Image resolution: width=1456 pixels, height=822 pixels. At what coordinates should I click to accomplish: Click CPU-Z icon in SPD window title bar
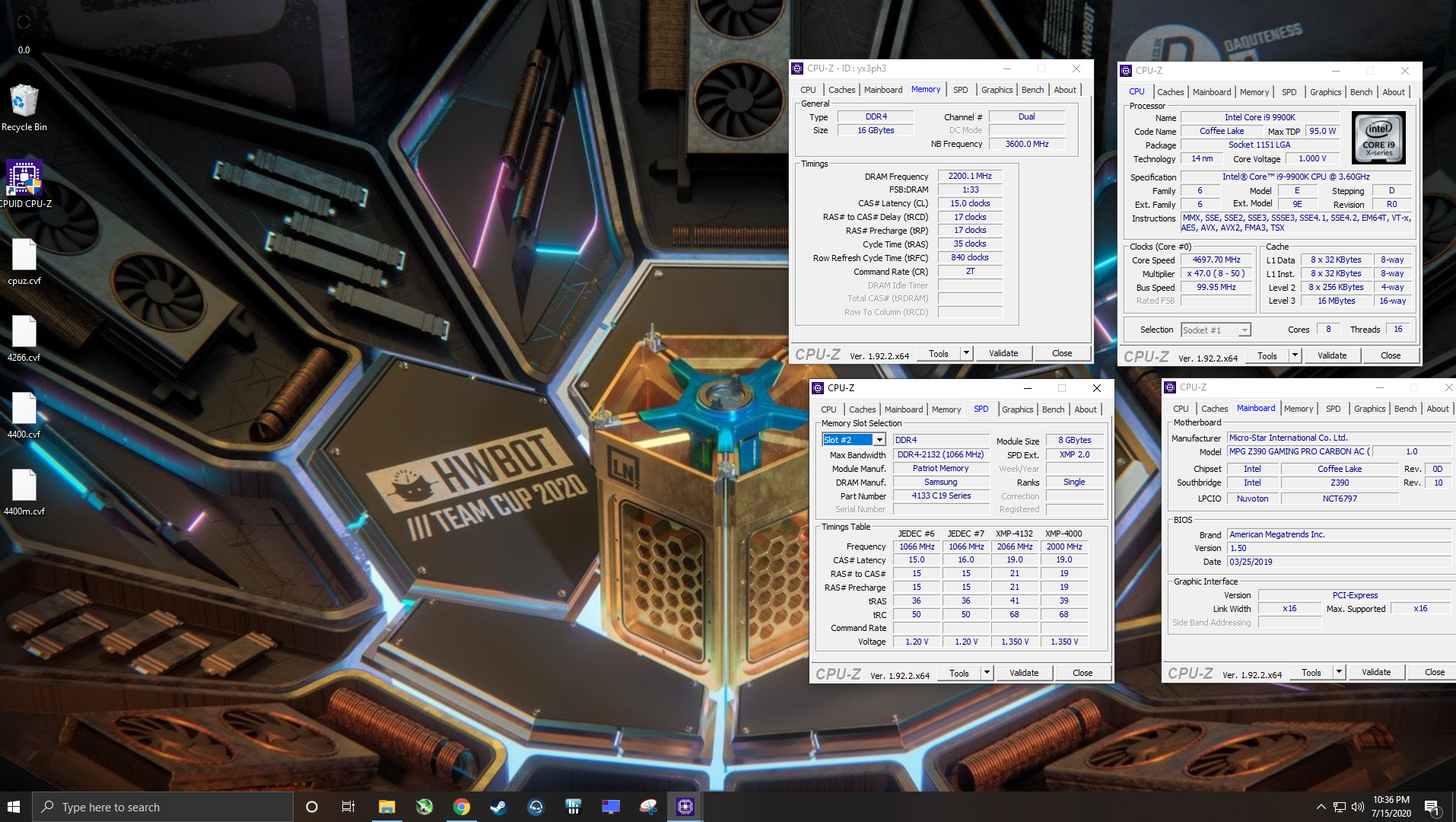(818, 388)
